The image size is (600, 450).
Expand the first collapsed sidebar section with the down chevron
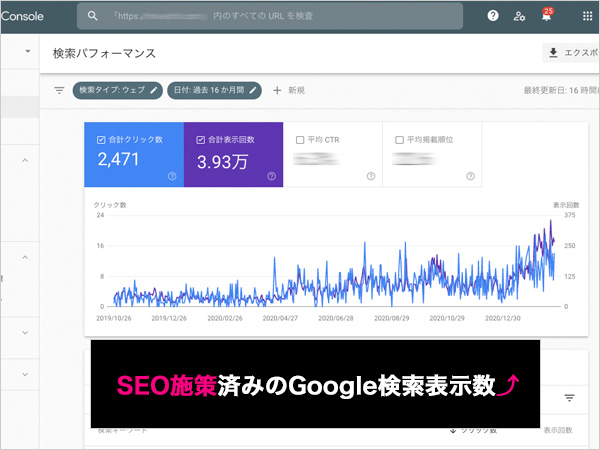pyautogui.click(x=25, y=333)
